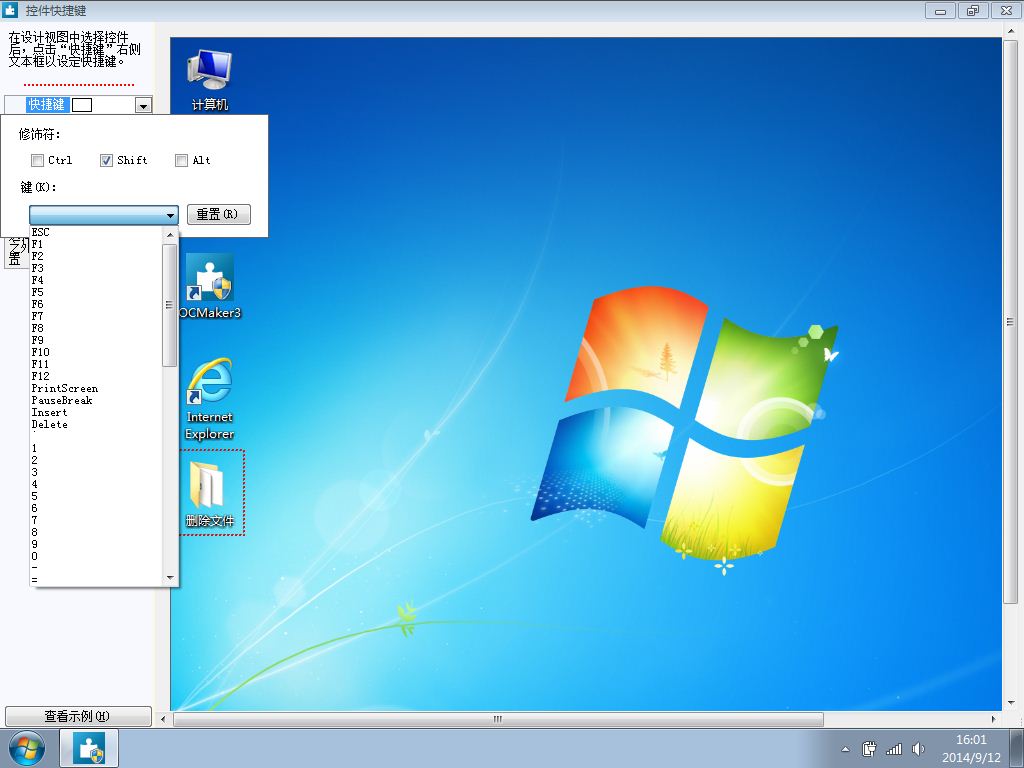Image resolution: width=1024 pixels, height=768 pixels.
Task: Click the key list scroll down arrow
Action: coord(170,577)
